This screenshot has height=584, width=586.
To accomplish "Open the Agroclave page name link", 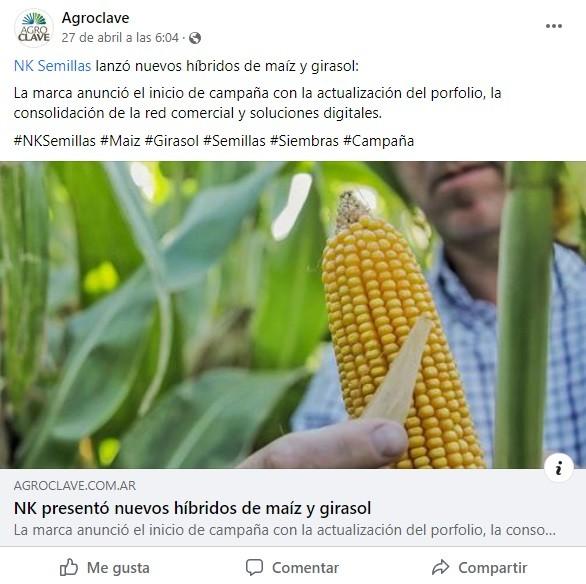I will (95, 18).
